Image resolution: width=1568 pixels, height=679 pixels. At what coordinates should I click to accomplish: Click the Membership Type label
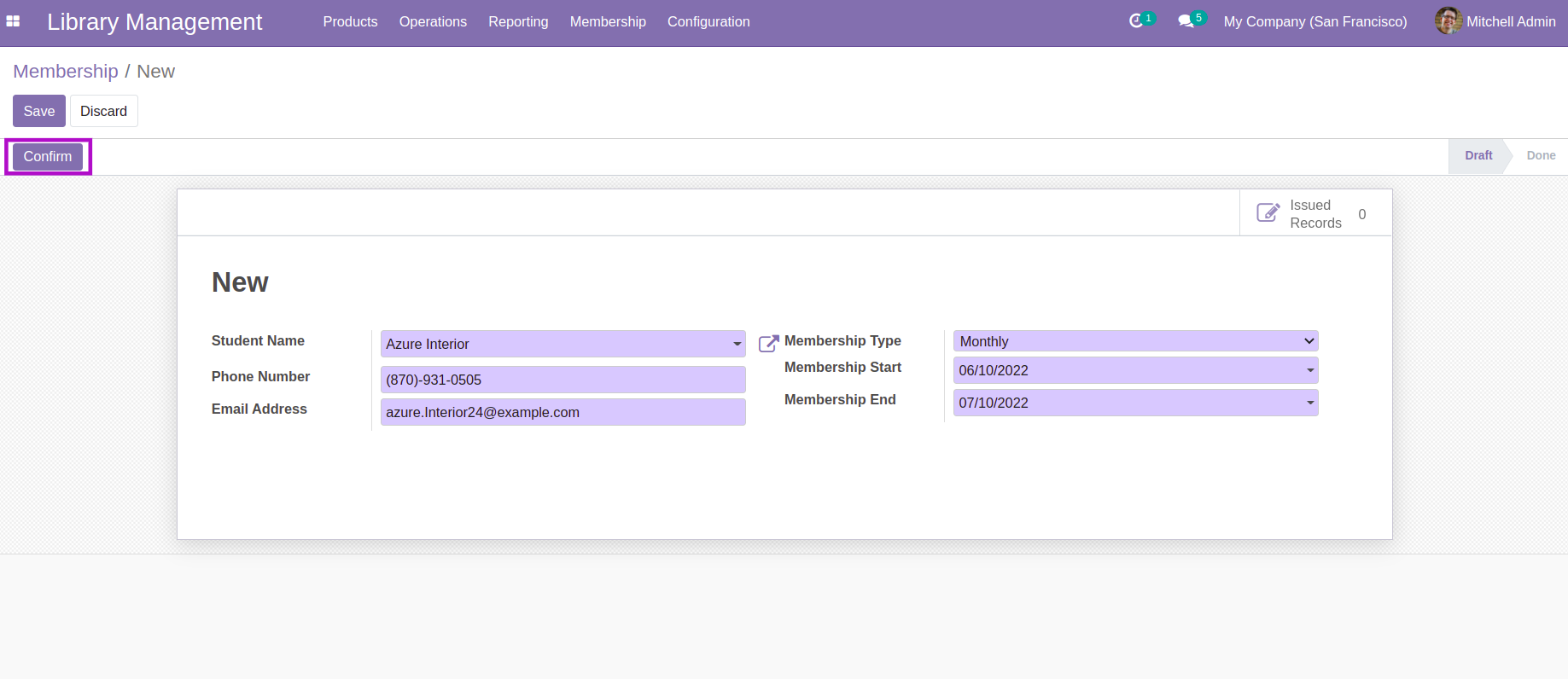842,340
